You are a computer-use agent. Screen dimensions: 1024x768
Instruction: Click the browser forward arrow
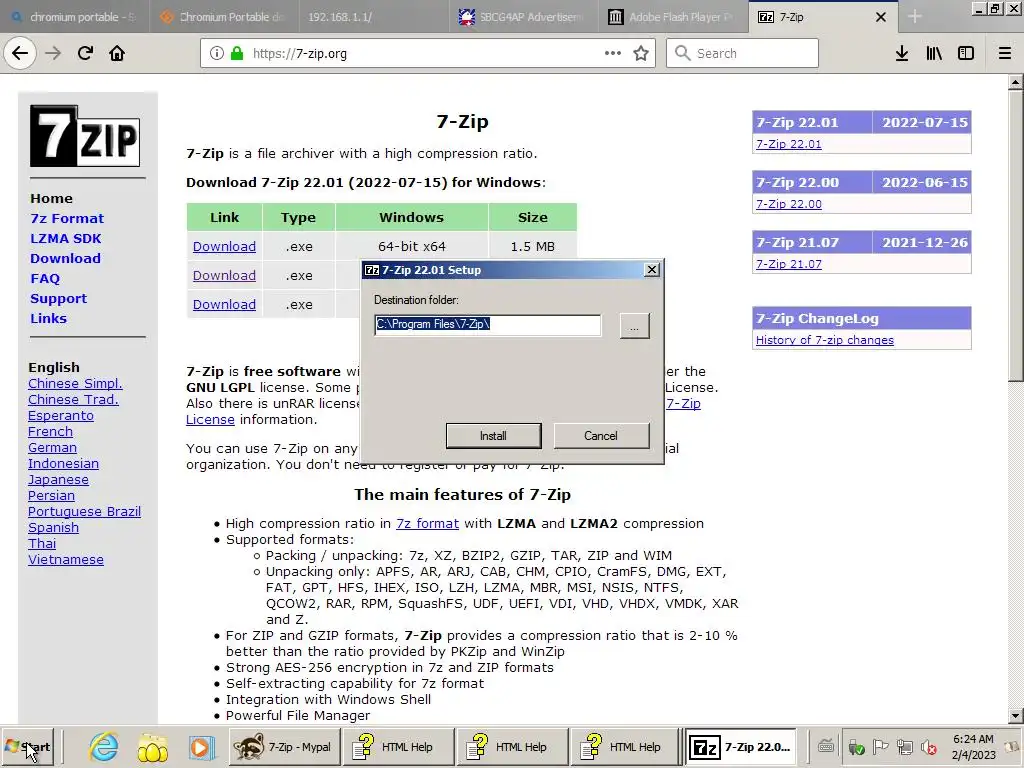pos(54,53)
